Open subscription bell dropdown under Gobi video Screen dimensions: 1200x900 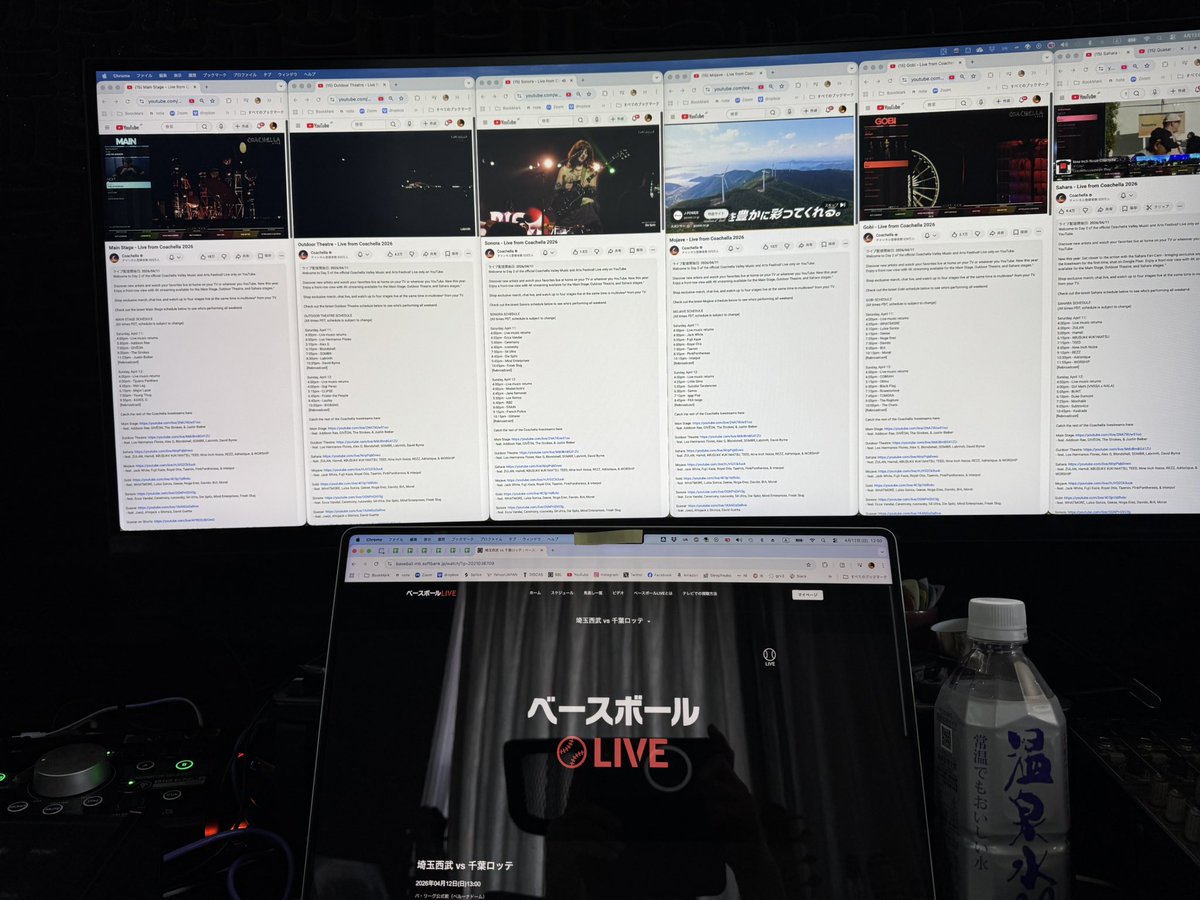click(x=930, y=235)
